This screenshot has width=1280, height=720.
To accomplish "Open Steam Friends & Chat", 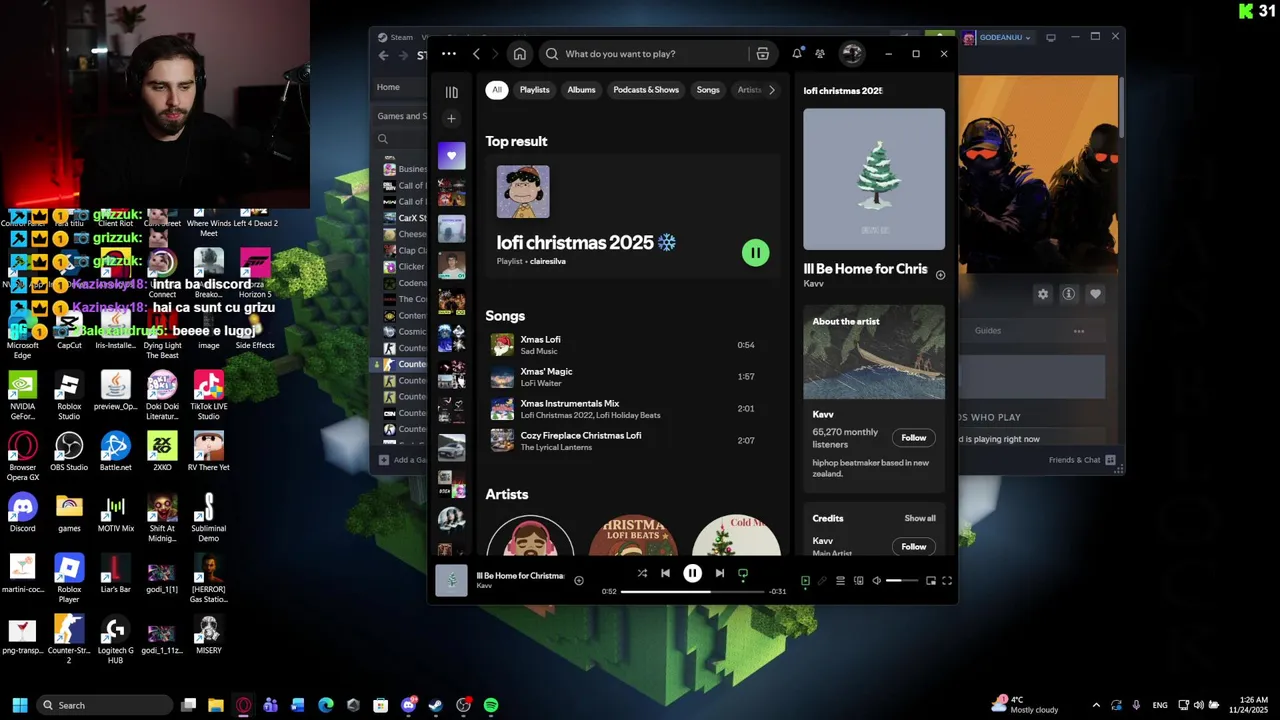I will tap(1084, 460).
